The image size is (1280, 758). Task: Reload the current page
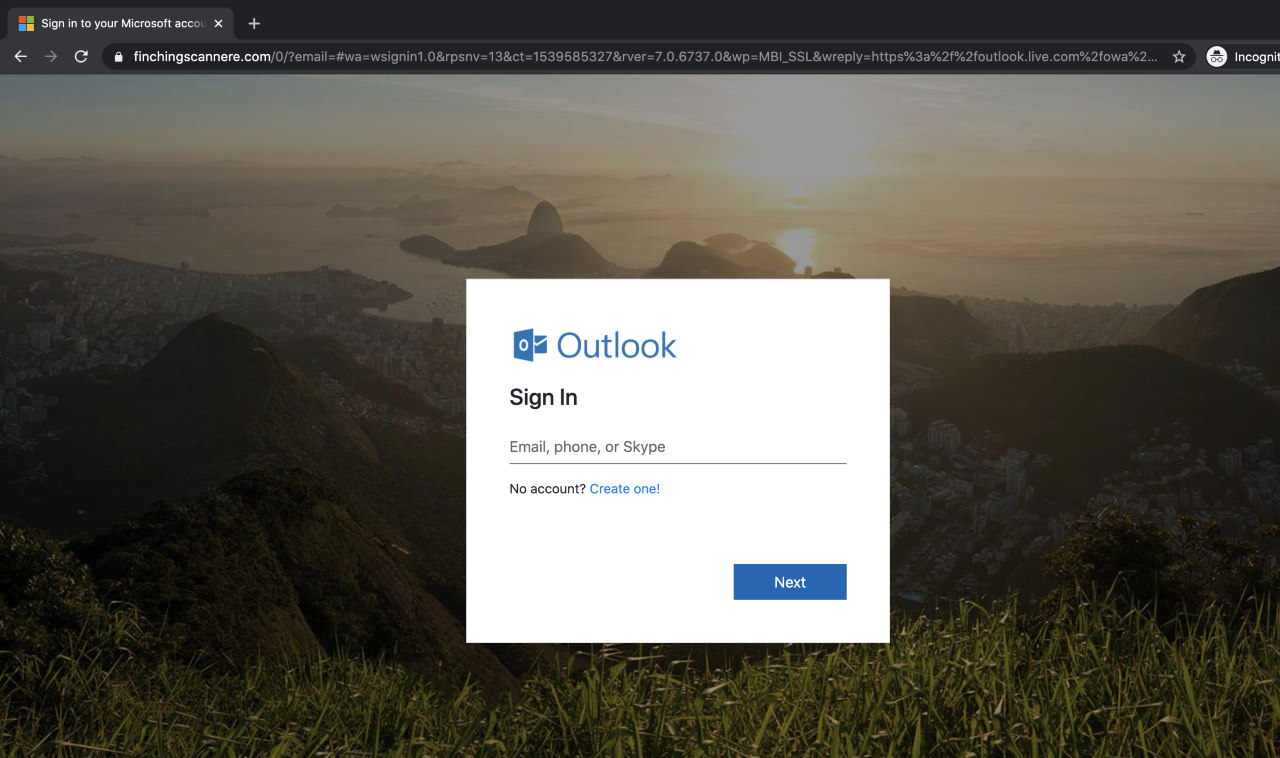click(x=81, y=57)
